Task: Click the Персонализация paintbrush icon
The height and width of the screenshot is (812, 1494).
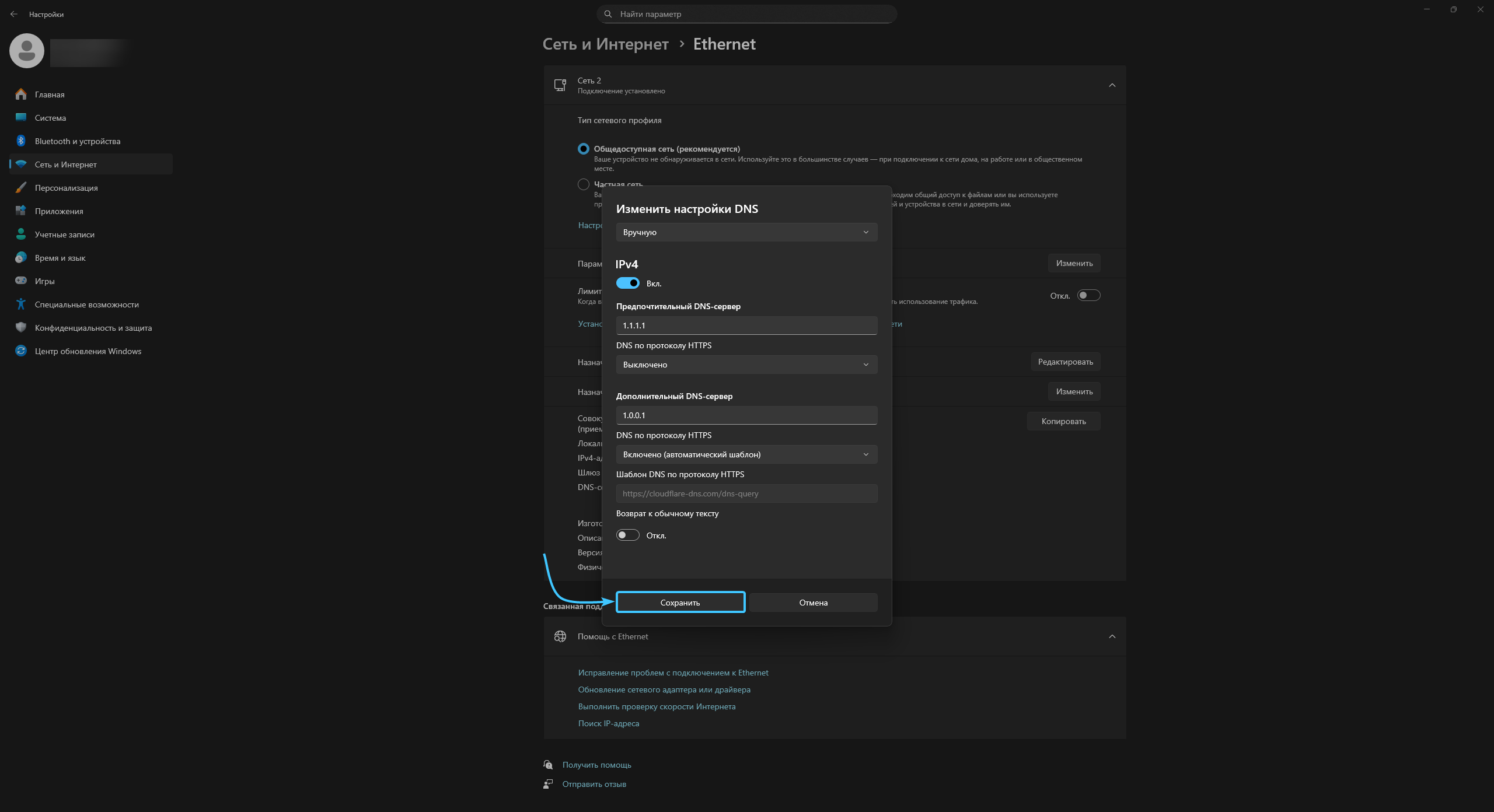Action: pyautogui.click(x=21, y=187)
